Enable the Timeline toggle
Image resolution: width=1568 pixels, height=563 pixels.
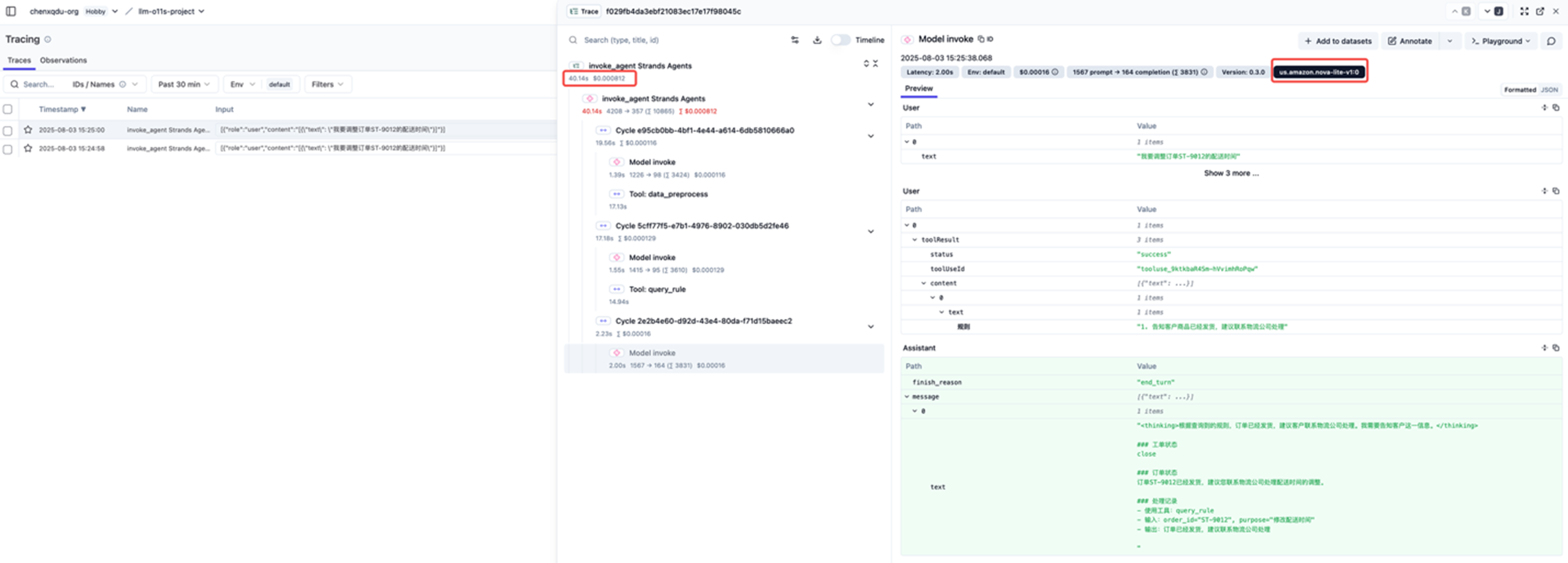[x=841, y=40]
